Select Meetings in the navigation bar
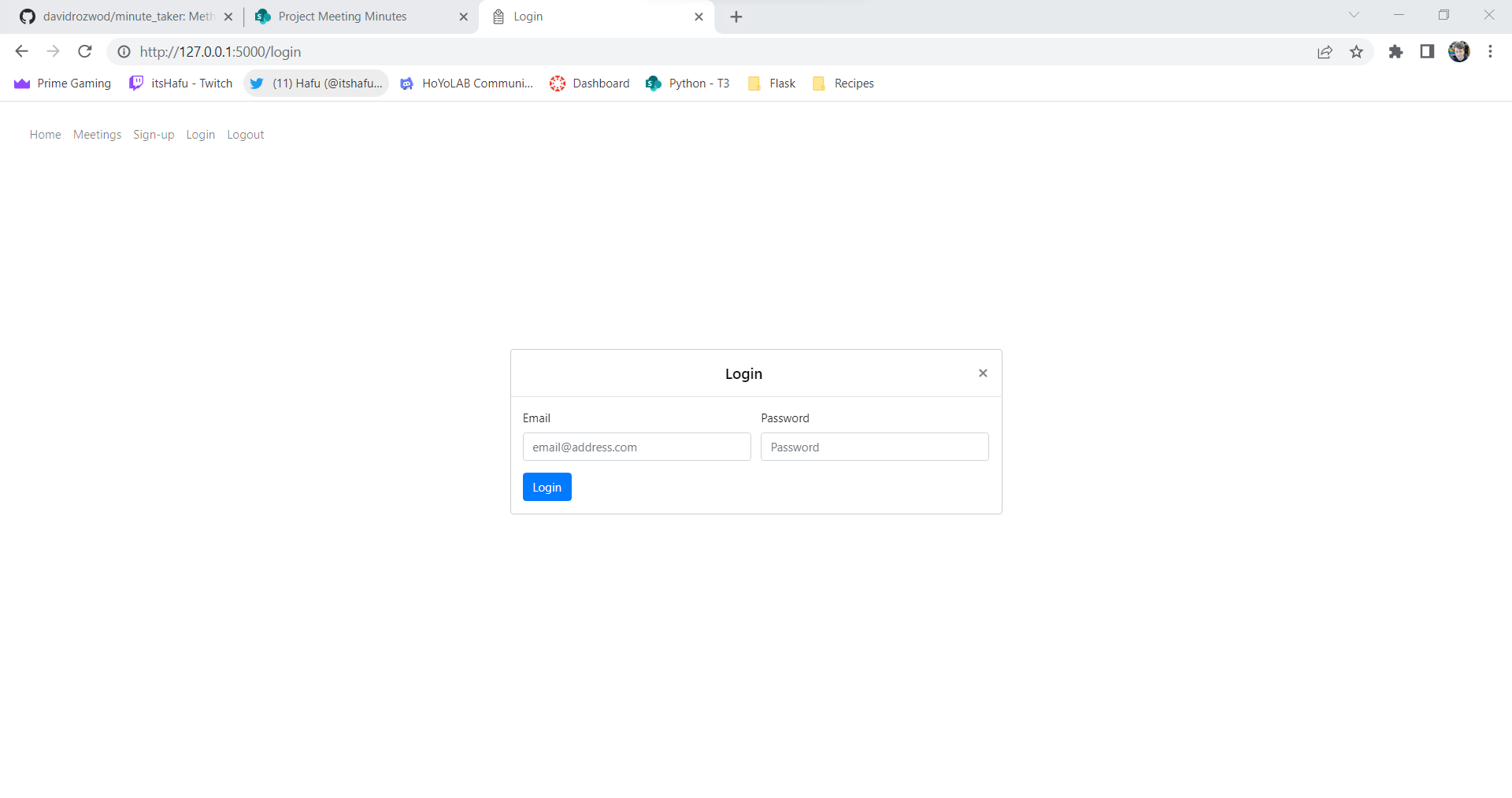The height and width of the screenshot is (798, 1512). coord(97,135)
